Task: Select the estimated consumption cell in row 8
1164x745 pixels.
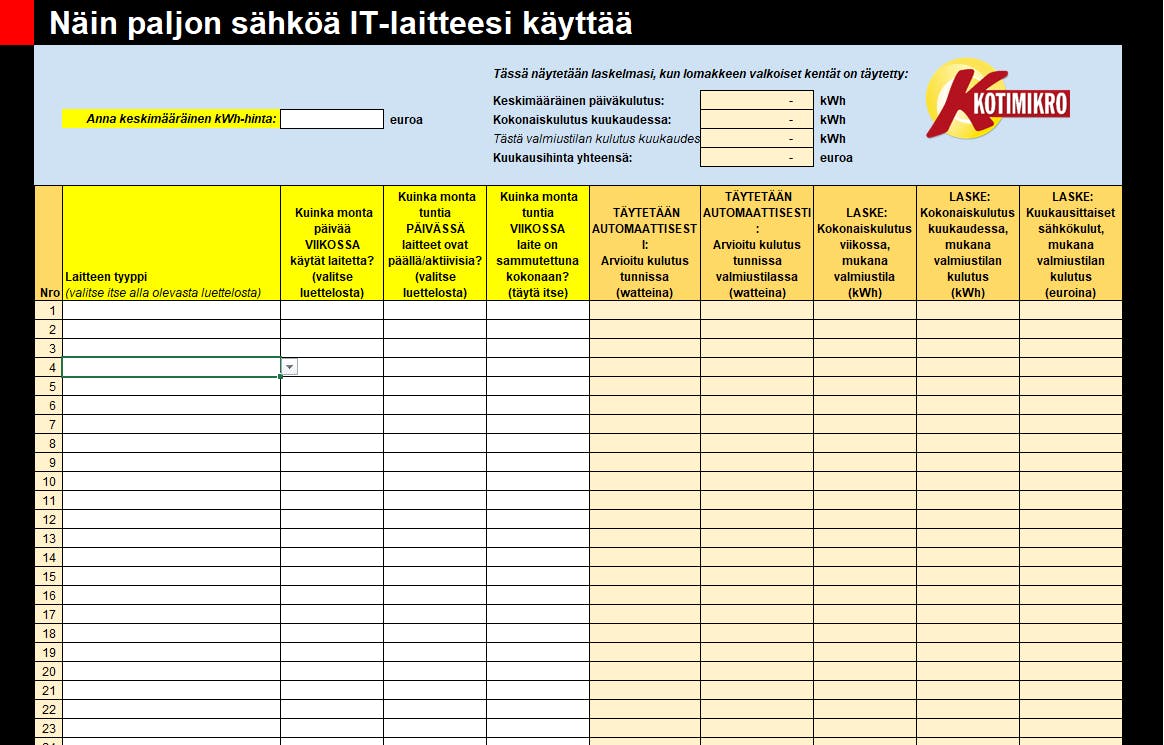Action: [644, 444]
